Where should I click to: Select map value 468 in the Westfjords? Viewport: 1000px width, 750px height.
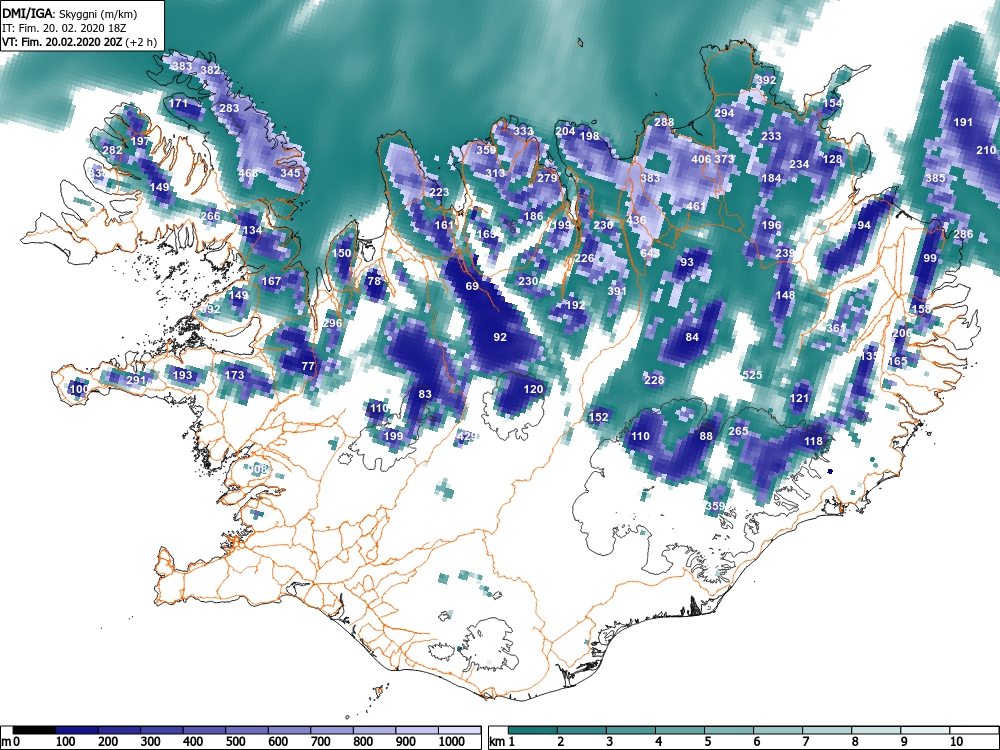(248, 173)
